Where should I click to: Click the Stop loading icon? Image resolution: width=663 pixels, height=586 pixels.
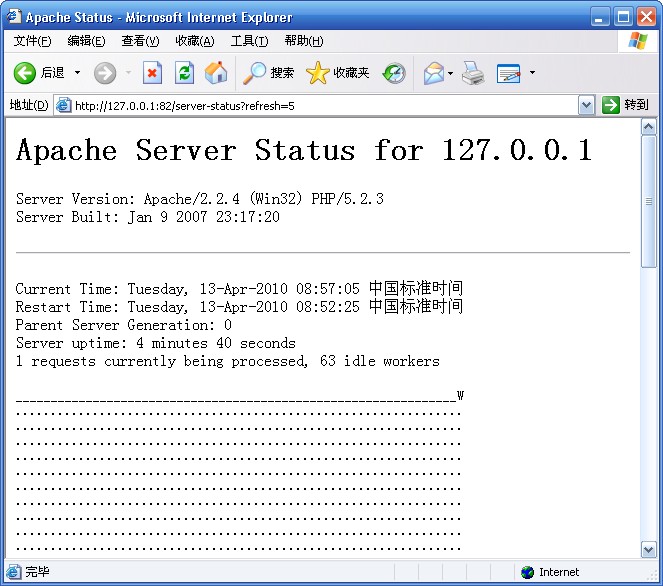coord(152,73)
